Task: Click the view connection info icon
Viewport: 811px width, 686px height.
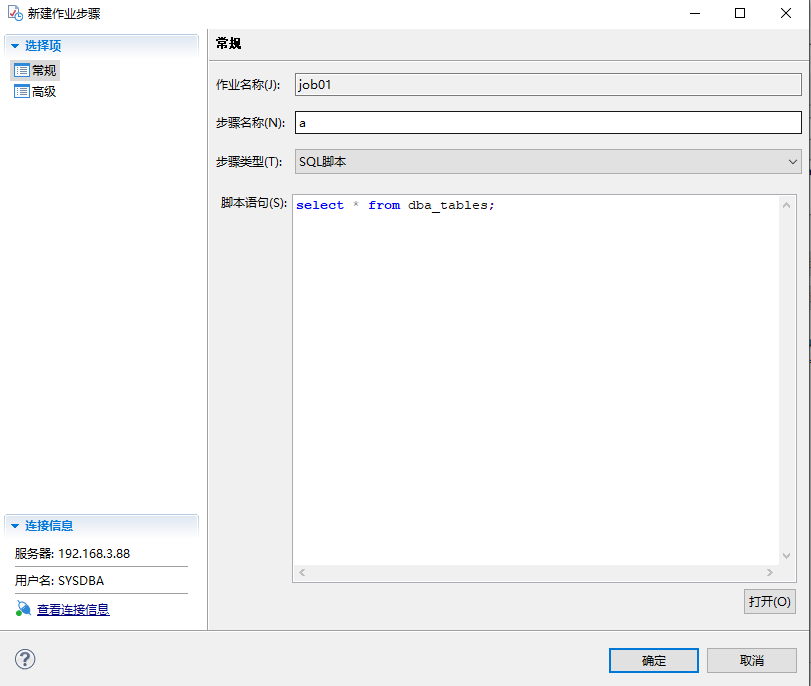Action: (23, 609)
